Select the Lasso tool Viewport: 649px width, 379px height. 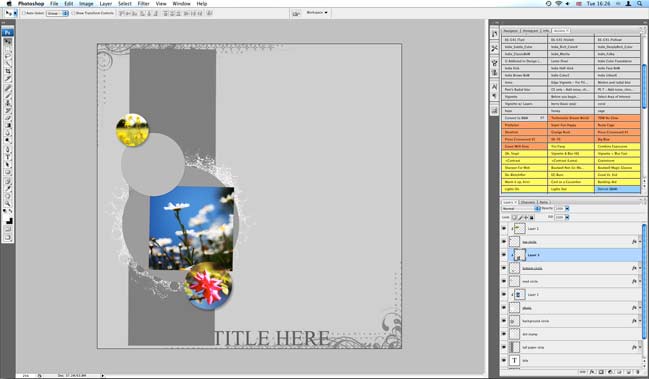point(8,56)
